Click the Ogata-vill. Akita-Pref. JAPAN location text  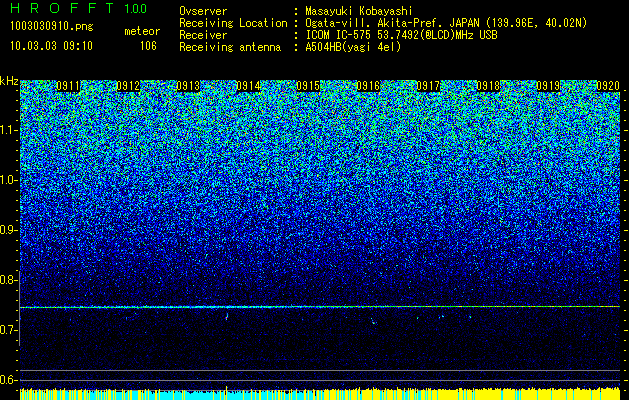click(x=446, y=23)
